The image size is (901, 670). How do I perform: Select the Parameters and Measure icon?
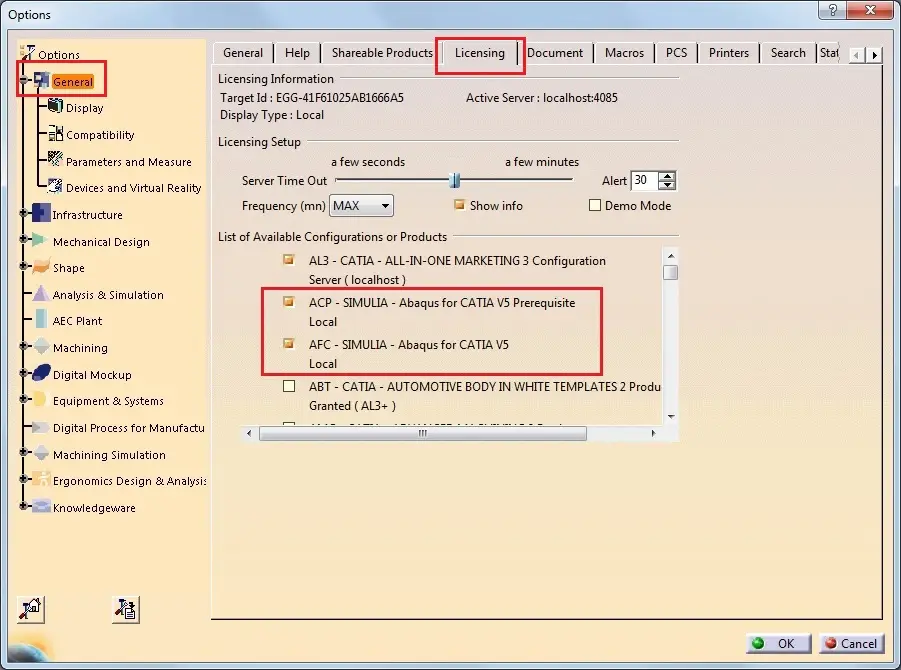point(55,159)
